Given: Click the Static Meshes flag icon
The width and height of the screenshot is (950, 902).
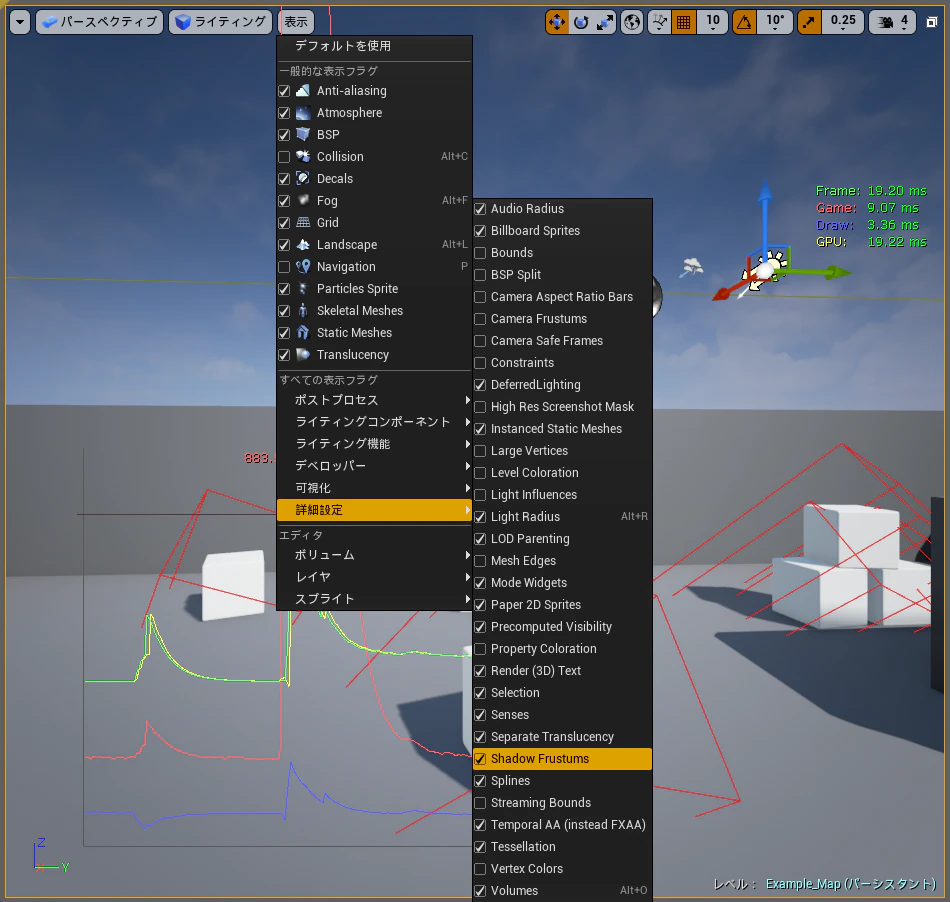Looking at the screenshot, I should click(x=303, y=333).
